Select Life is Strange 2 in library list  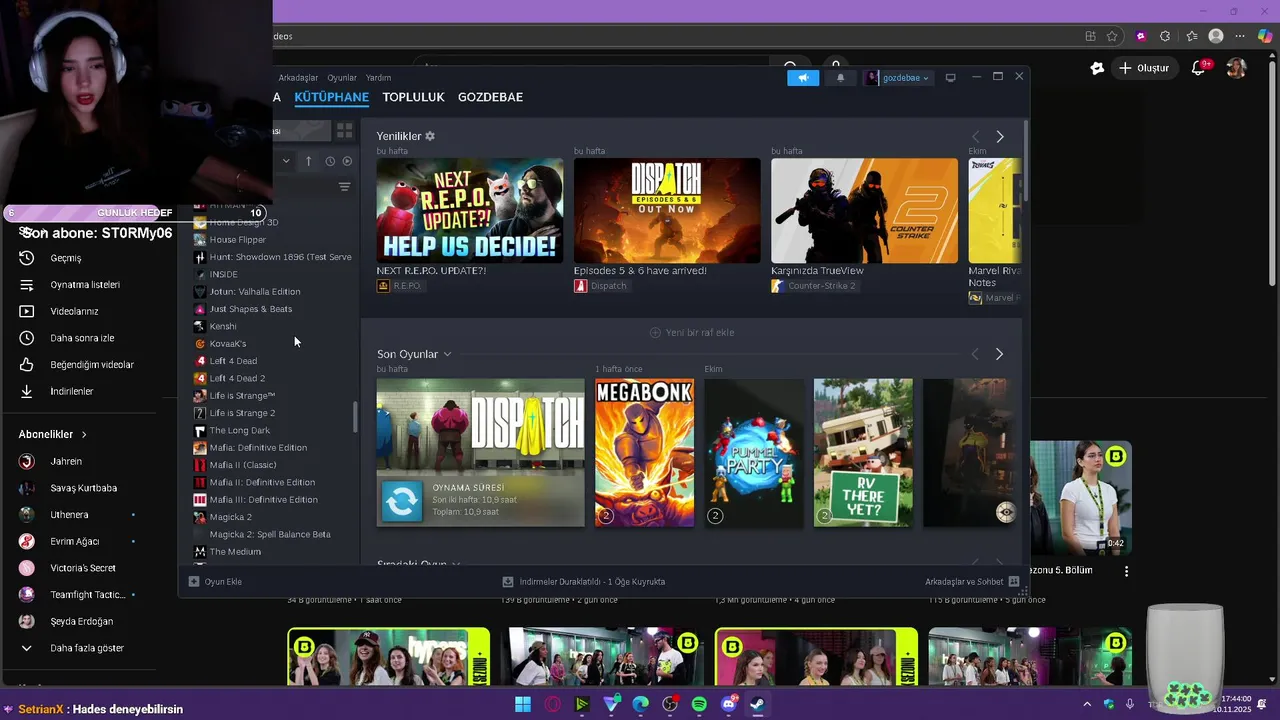tap(242, 413)
